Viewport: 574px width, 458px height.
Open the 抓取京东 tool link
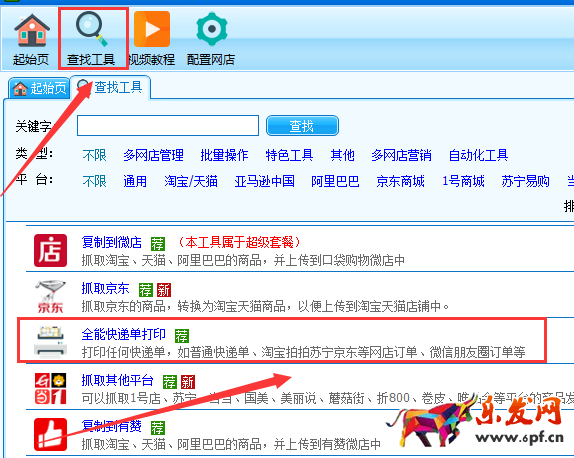[105, 288]
